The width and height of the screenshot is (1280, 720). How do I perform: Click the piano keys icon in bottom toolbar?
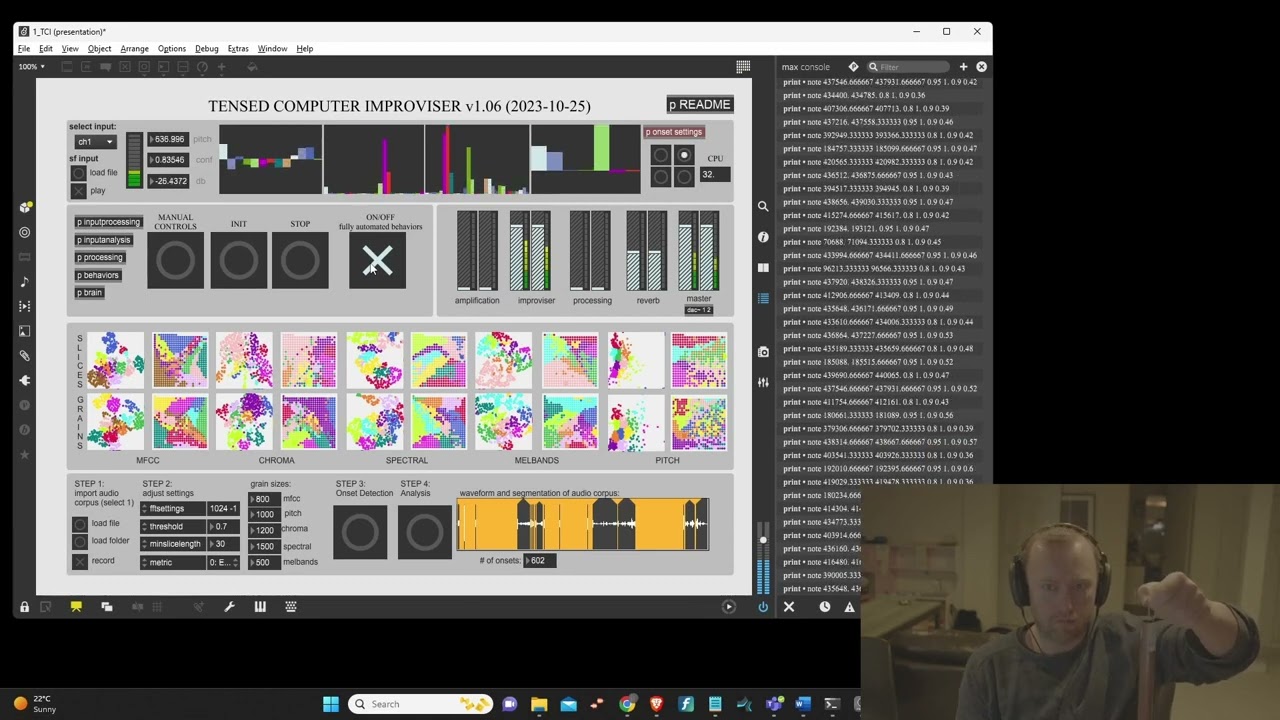click(260, 606)
